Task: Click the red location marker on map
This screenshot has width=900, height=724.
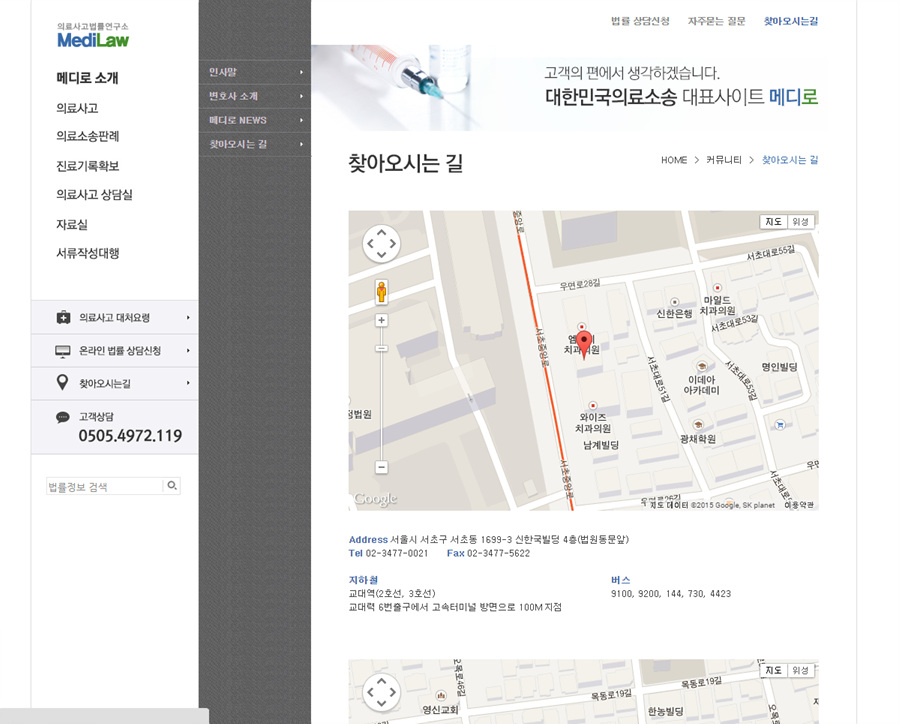Action: point(584,344)
